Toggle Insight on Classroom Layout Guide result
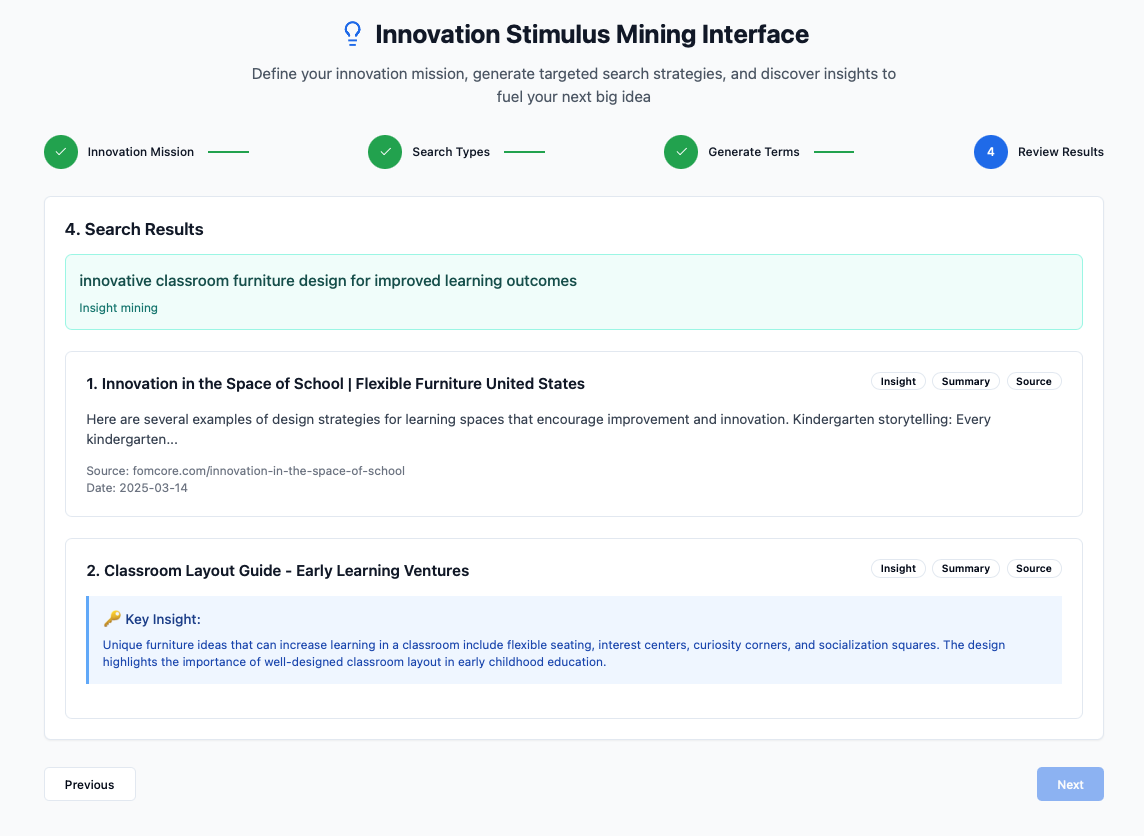The width and height of the screenshot is (1144, 836). click(898, 568)
